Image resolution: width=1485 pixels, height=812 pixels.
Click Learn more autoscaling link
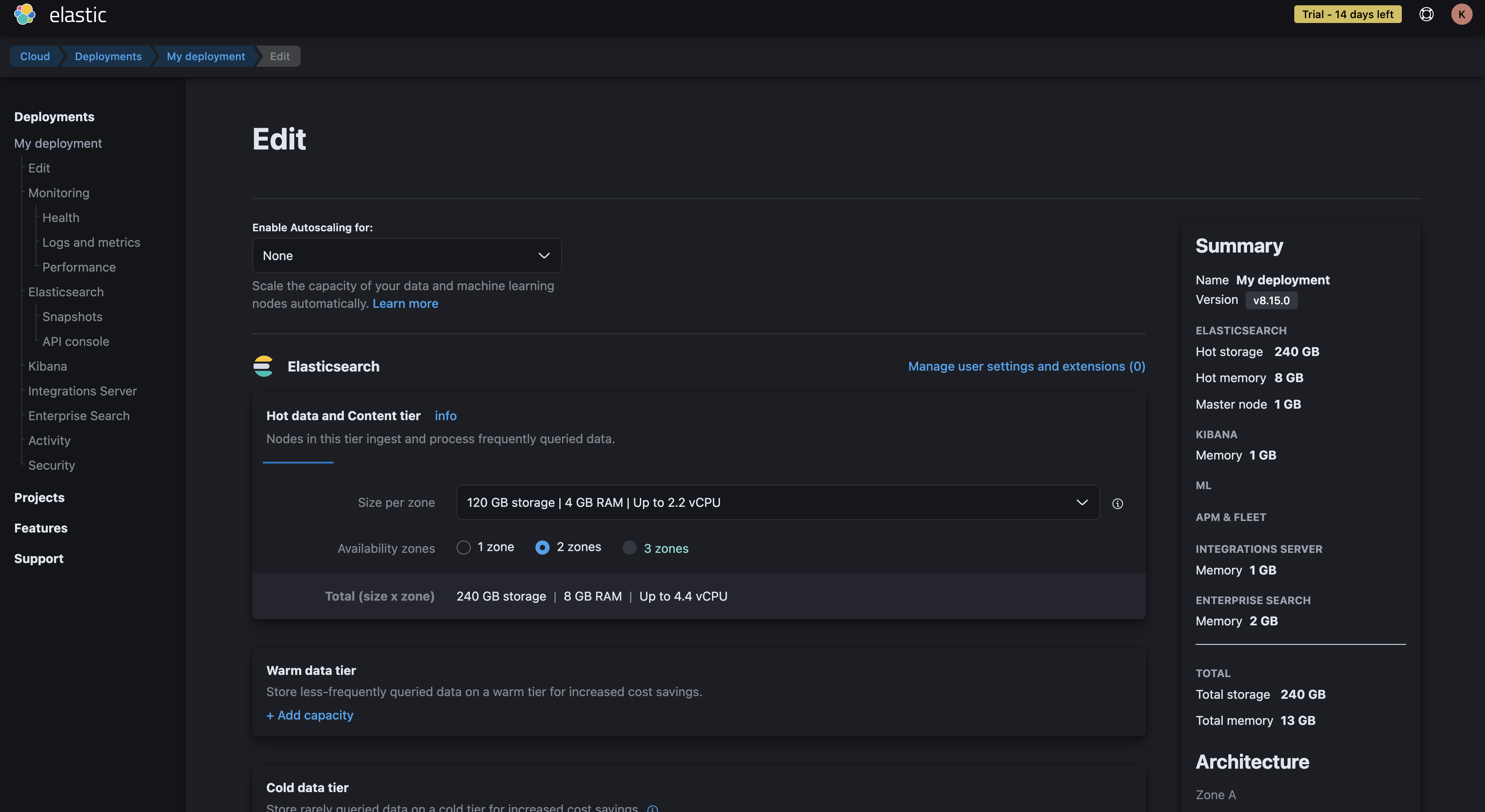[405, 304]
